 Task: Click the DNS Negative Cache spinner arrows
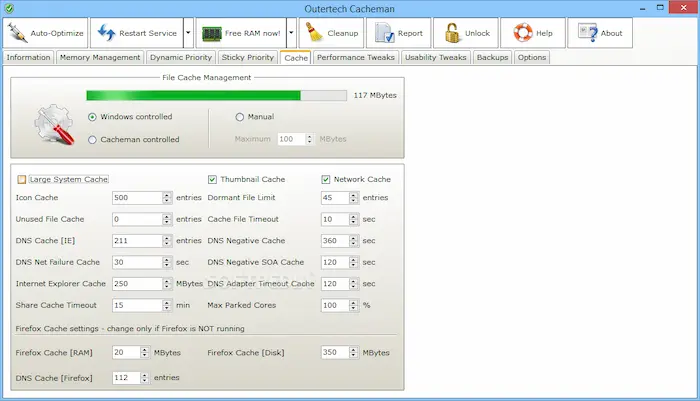(354, 241)
